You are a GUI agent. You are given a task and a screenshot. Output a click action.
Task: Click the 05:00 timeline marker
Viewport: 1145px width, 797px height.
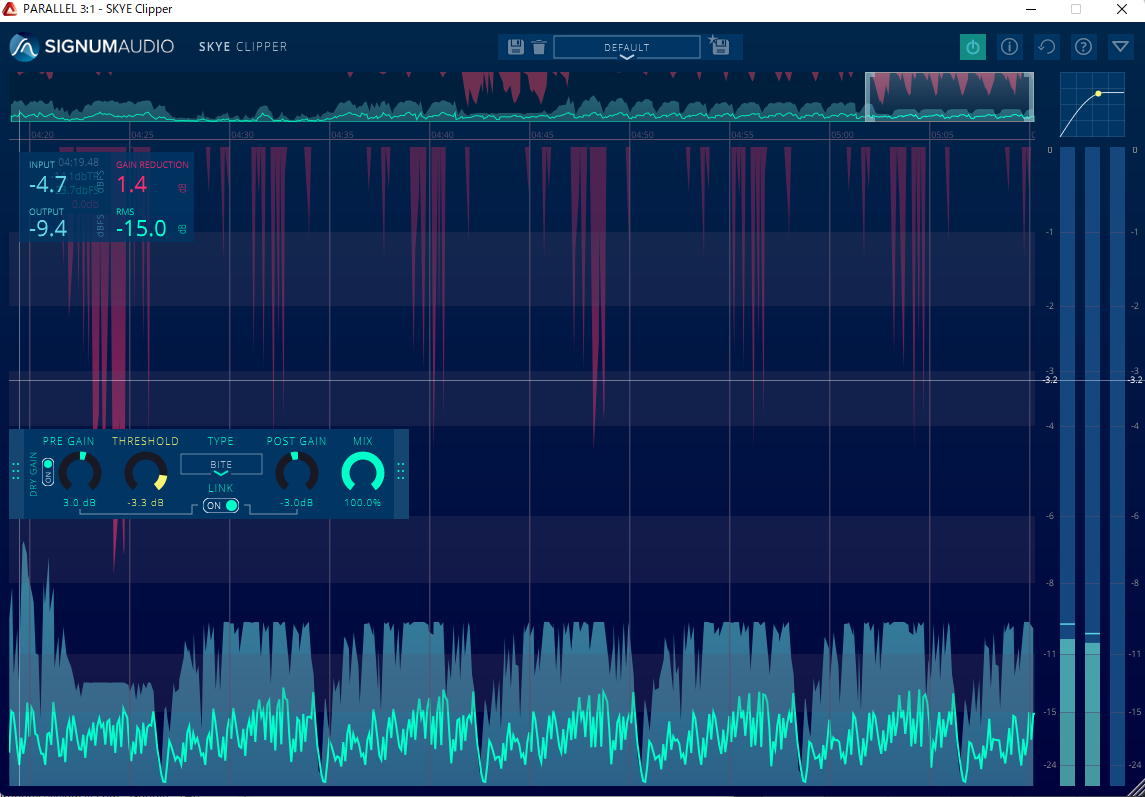842,135
